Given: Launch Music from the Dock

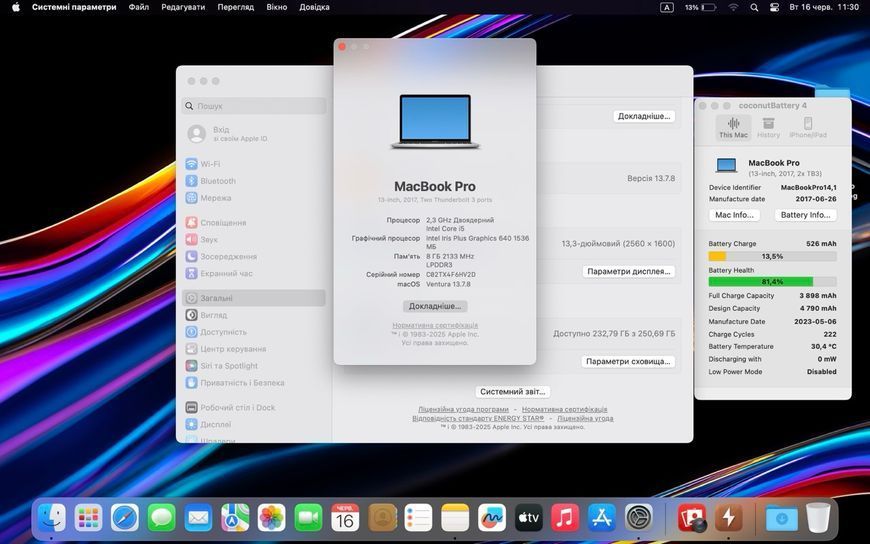Looking at the screenshot, I should pyautogui.click(x=565, y=518).
